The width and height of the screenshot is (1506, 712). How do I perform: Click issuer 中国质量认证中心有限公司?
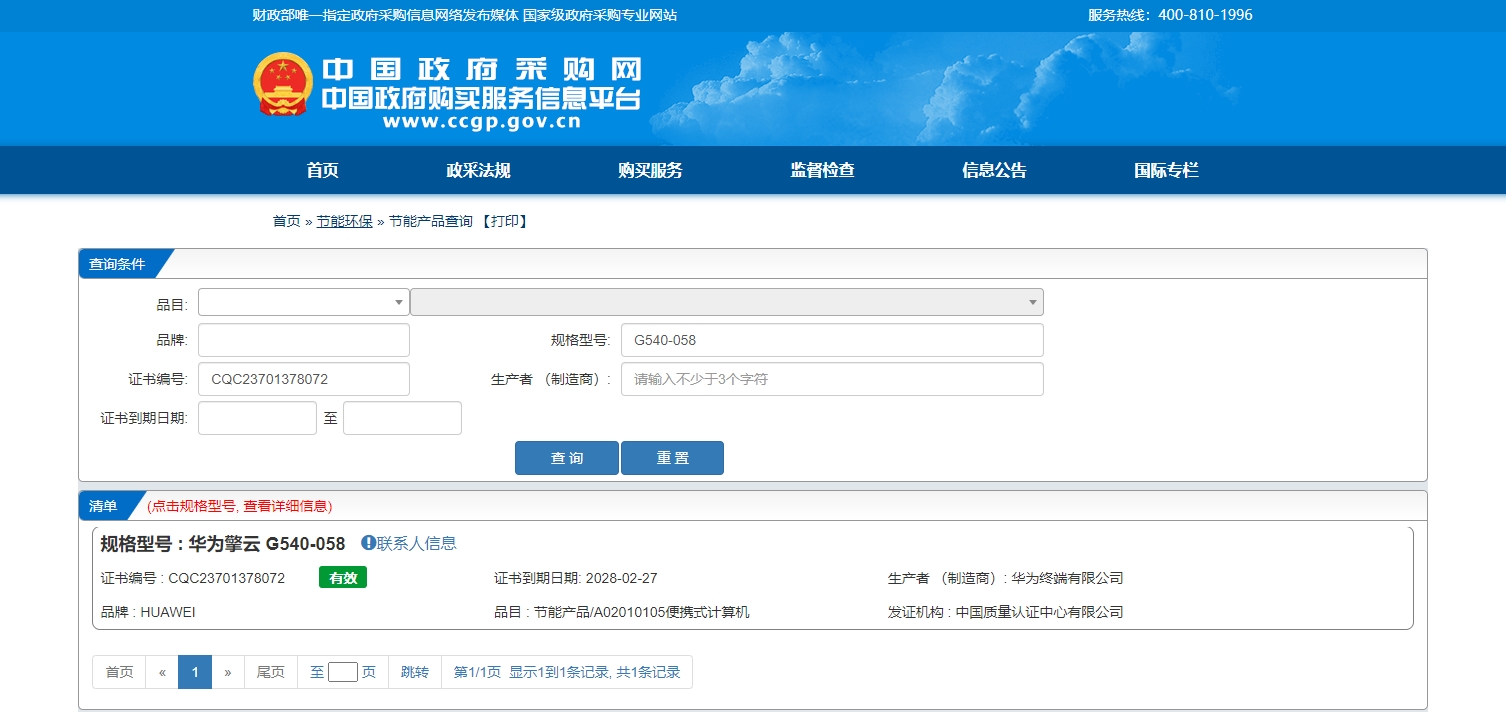point(1039,612)
